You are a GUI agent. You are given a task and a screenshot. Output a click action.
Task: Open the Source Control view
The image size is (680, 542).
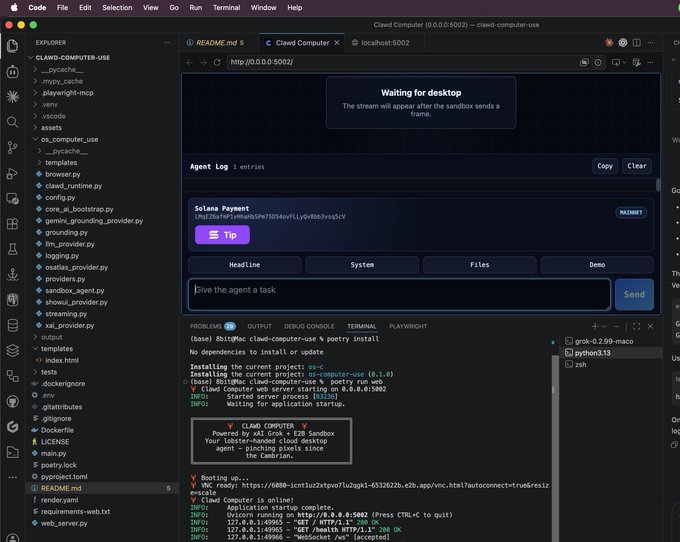13,148
